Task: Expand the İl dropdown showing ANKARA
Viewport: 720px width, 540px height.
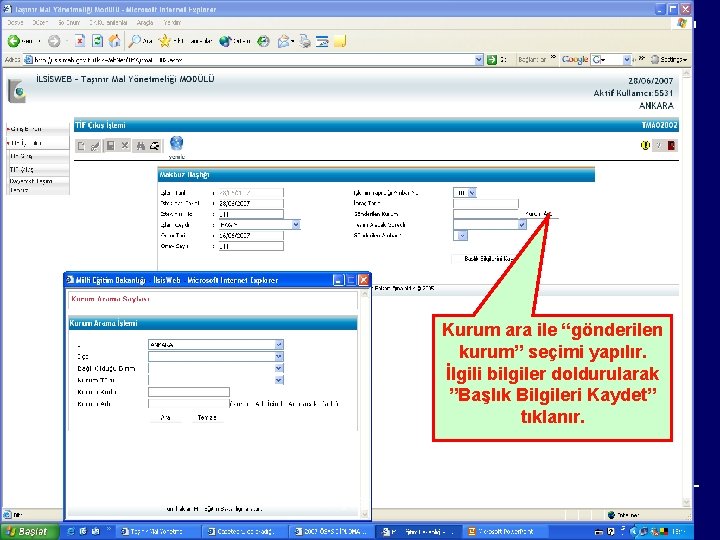Action: point(279,344)
